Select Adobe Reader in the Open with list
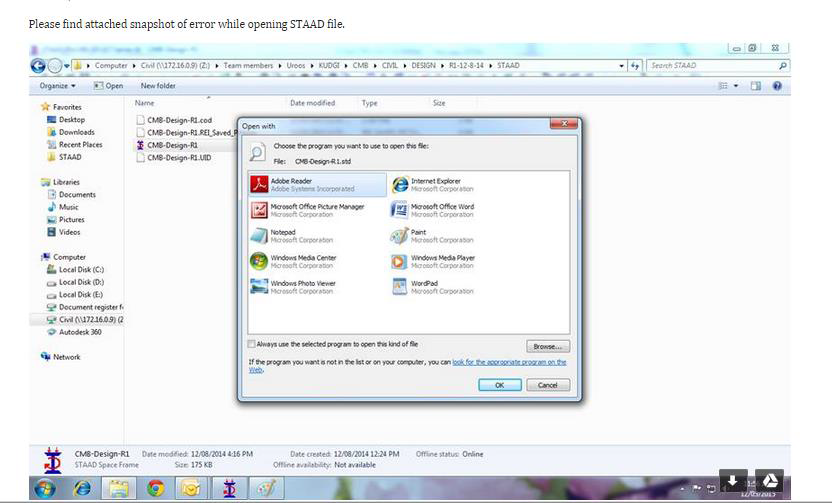The width and height of the screenshot is (832, 503). click(317, 185)
